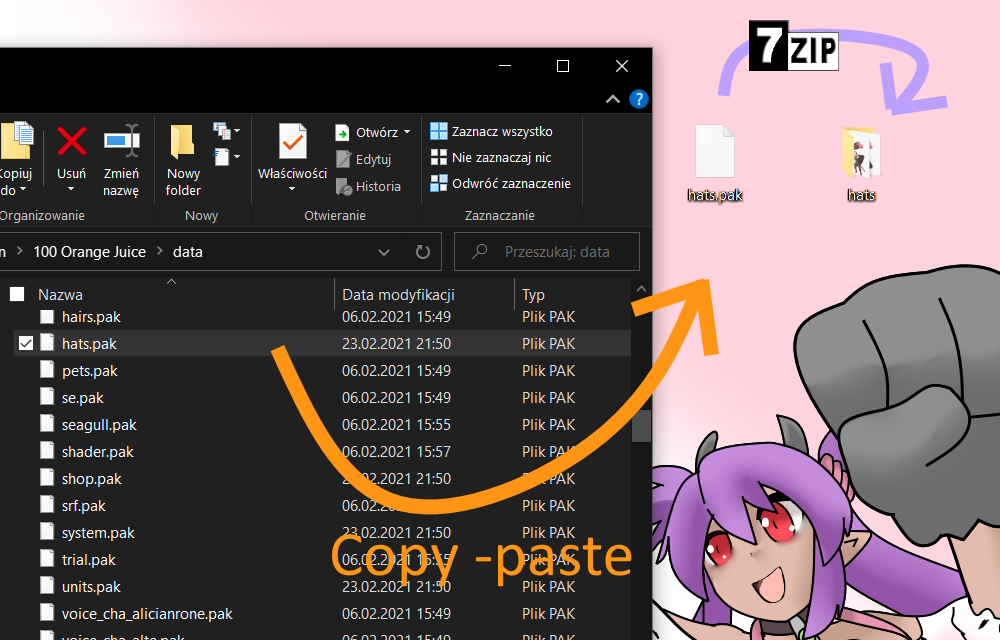Image resolution: width=1000 pixels, height=640 pixels.
Task: Select the hats.pak file name in the list
Action: coord(89,344)
